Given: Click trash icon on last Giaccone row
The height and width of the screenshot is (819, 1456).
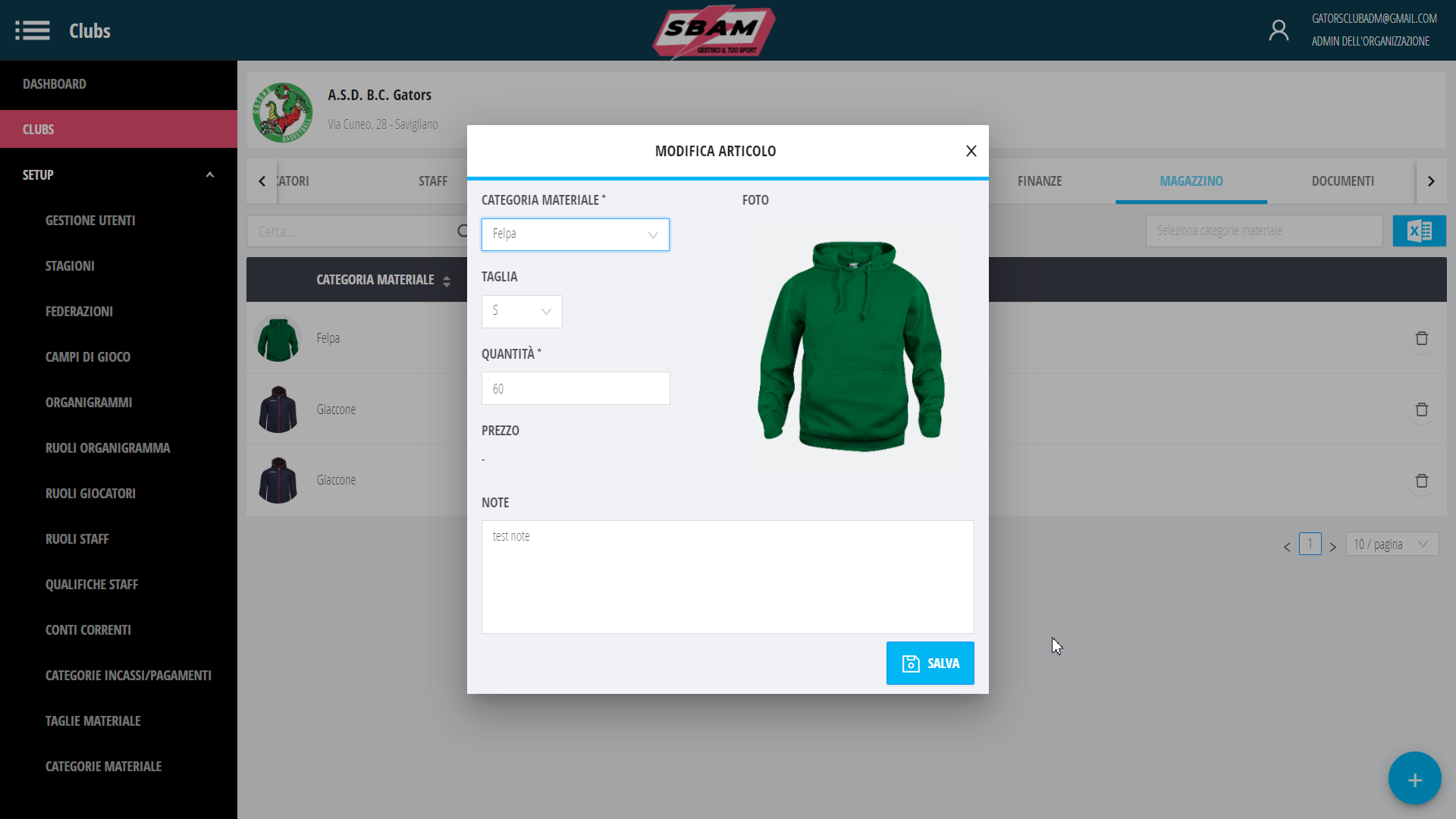Looking at the screenshot, I should pos(1421,481).
